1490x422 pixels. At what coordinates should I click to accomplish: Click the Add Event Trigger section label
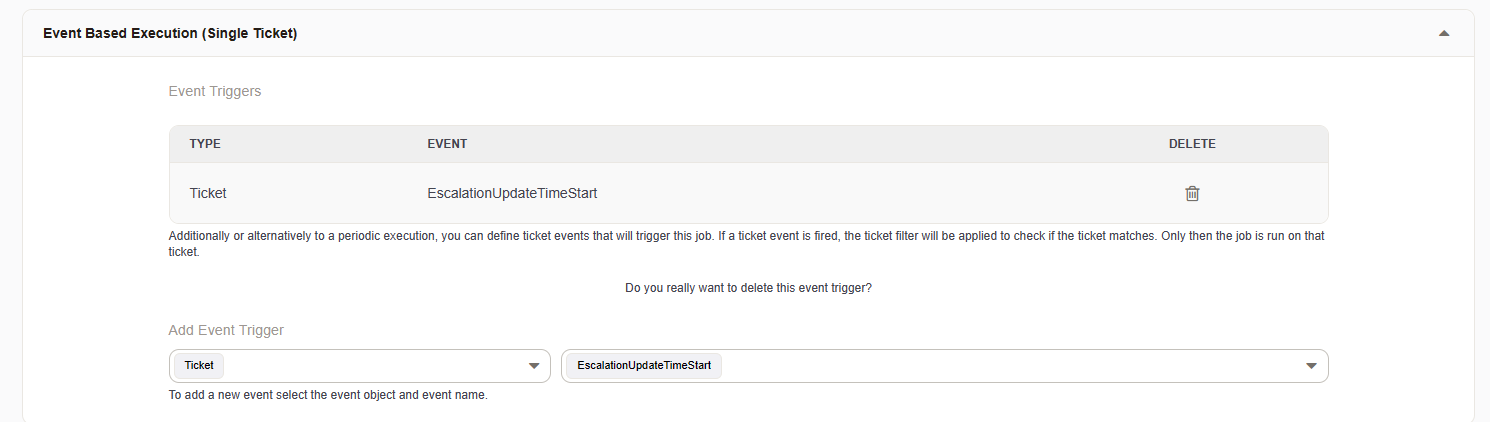click(226, 330)
